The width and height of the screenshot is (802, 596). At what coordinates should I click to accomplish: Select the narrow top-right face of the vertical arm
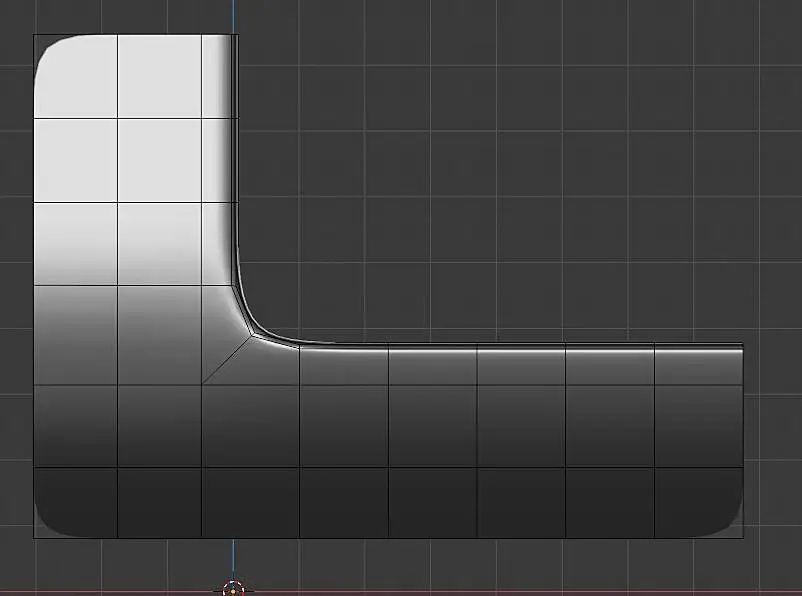click(x=217, y=77)
